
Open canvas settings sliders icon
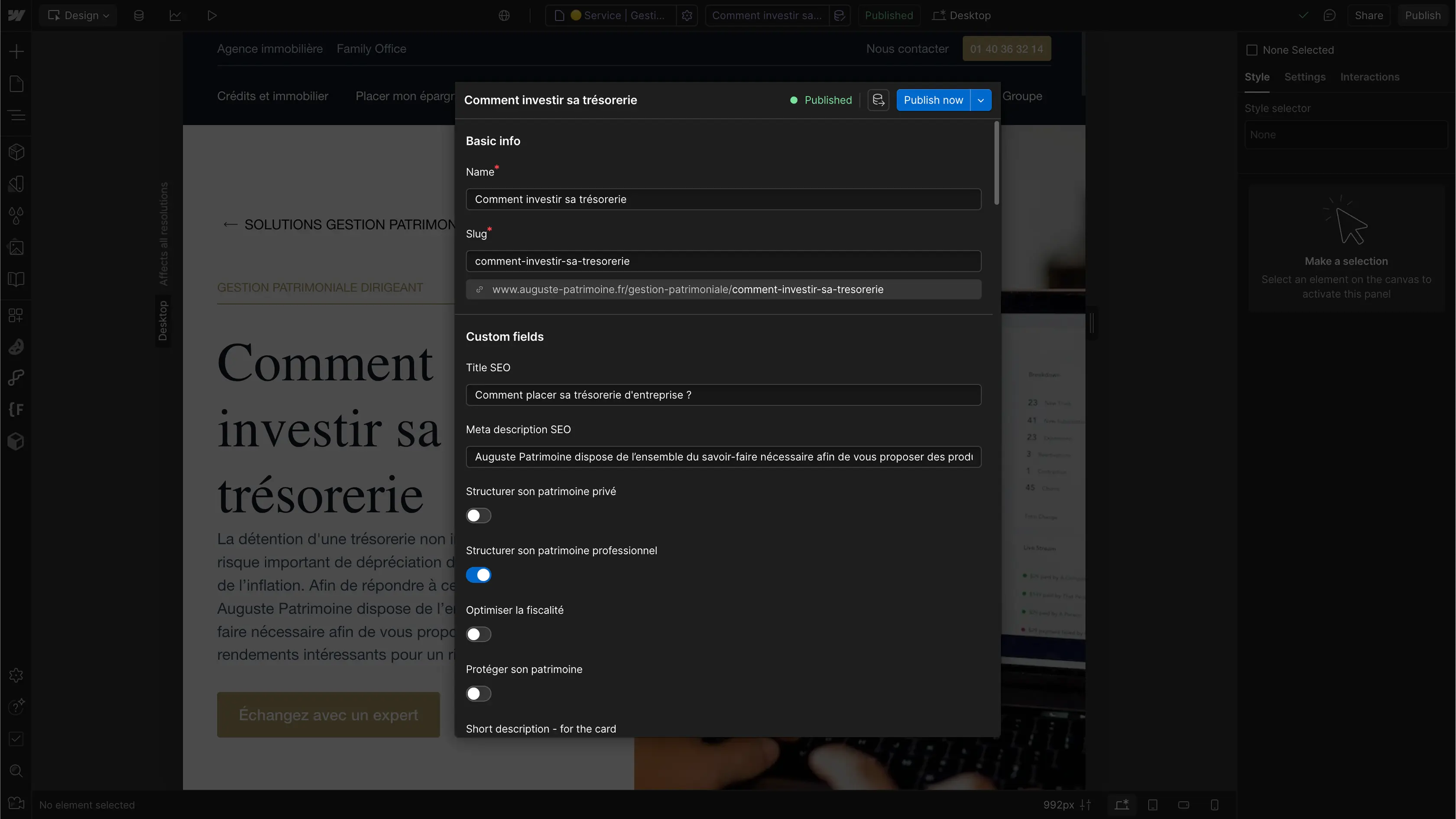[1085, 805]
